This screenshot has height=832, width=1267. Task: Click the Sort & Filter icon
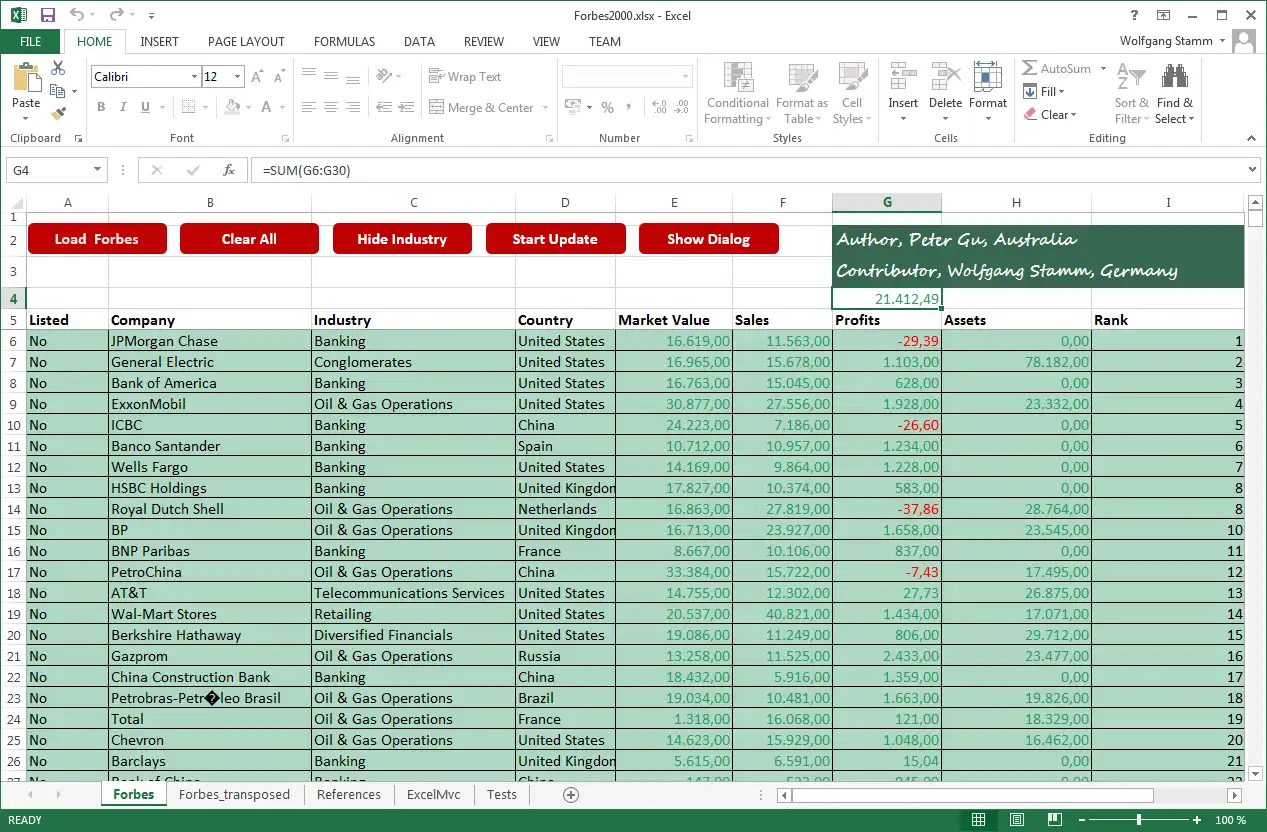pyautogui.click(x=1131, y=78)
